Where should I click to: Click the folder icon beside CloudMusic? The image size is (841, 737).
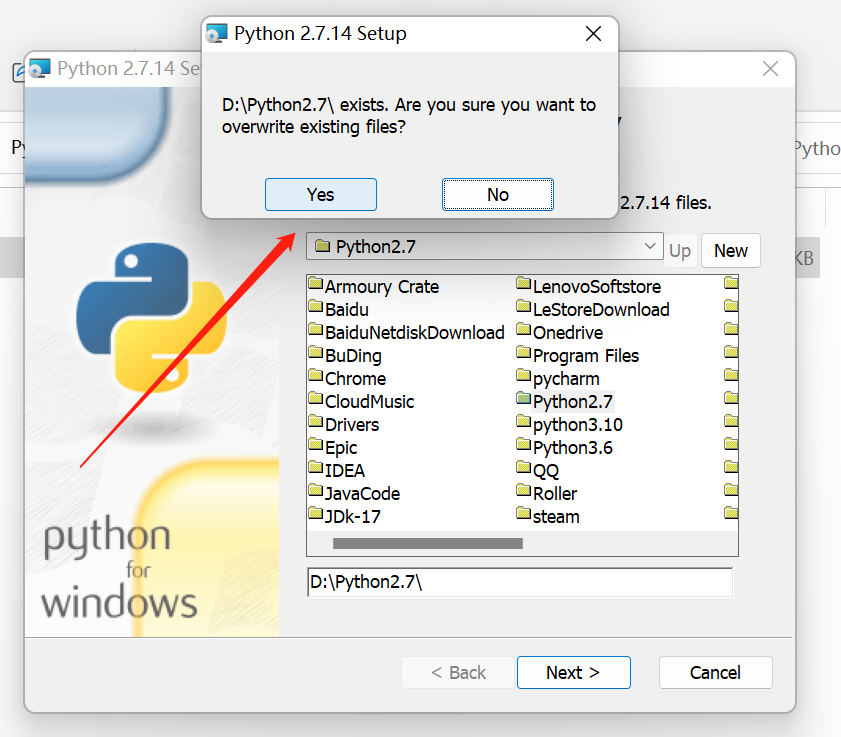click(x=316, y=399)
